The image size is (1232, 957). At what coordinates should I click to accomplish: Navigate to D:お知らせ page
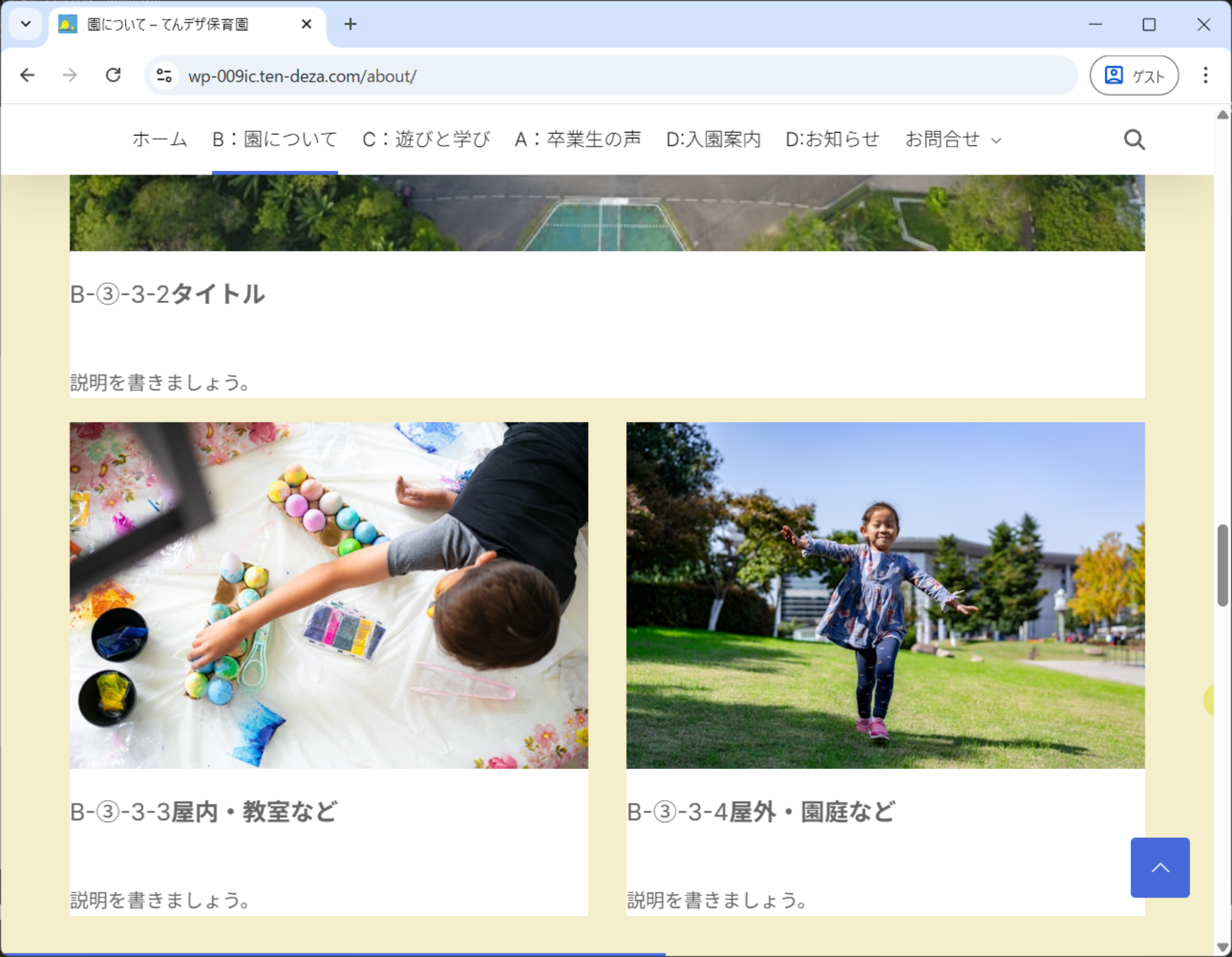tap(832, 140)
